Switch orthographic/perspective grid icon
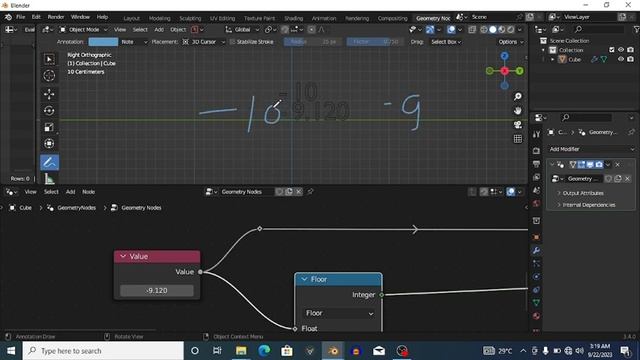This screenshot has height=360, width=640. click(x=518, y=139)
